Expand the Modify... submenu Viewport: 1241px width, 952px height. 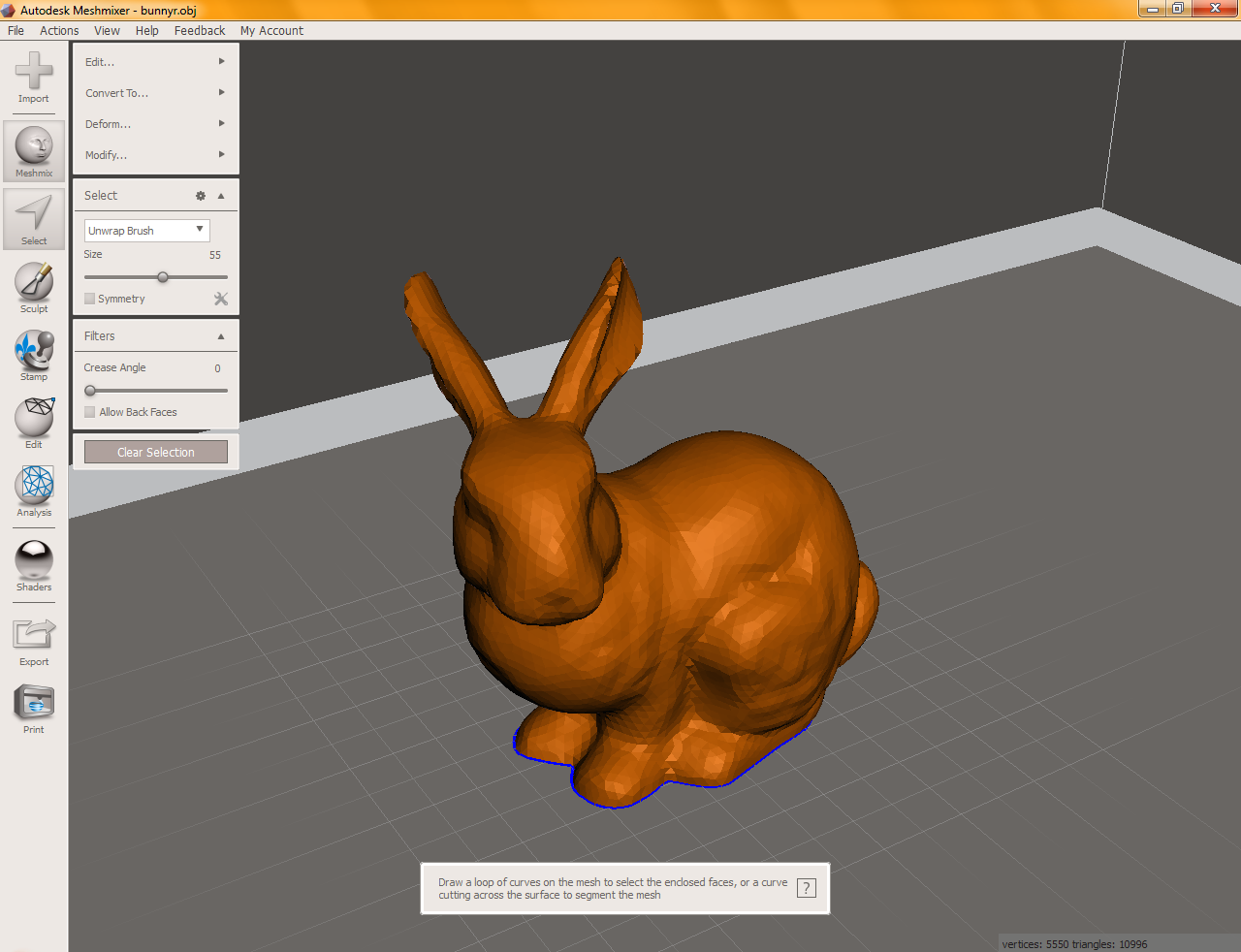pos(155,155)
